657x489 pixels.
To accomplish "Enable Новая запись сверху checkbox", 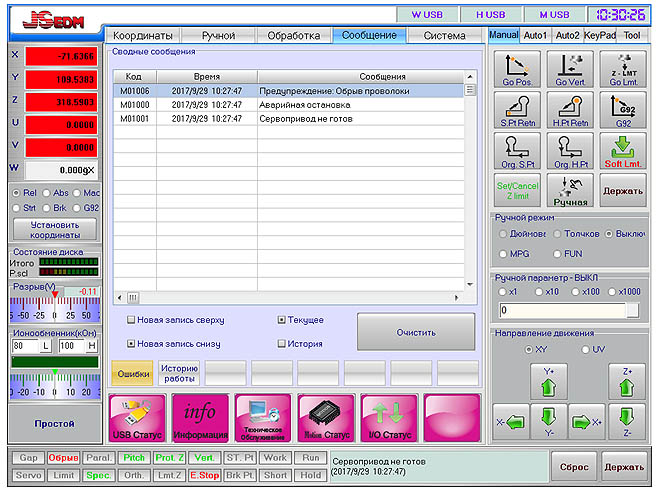I will (131, 320).
